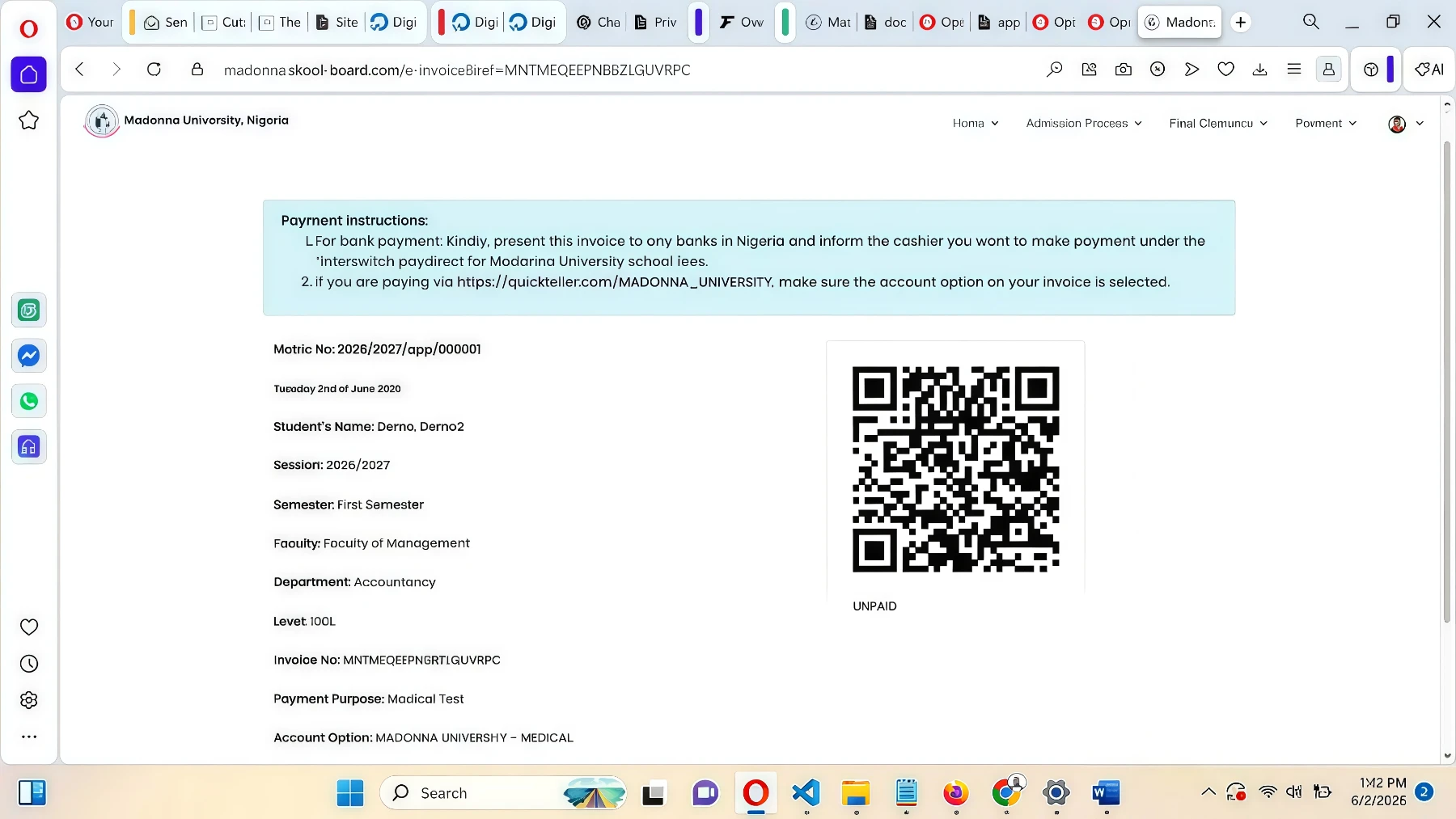Switch to the 'Sen' browser tab

click(x=166, y=22)
